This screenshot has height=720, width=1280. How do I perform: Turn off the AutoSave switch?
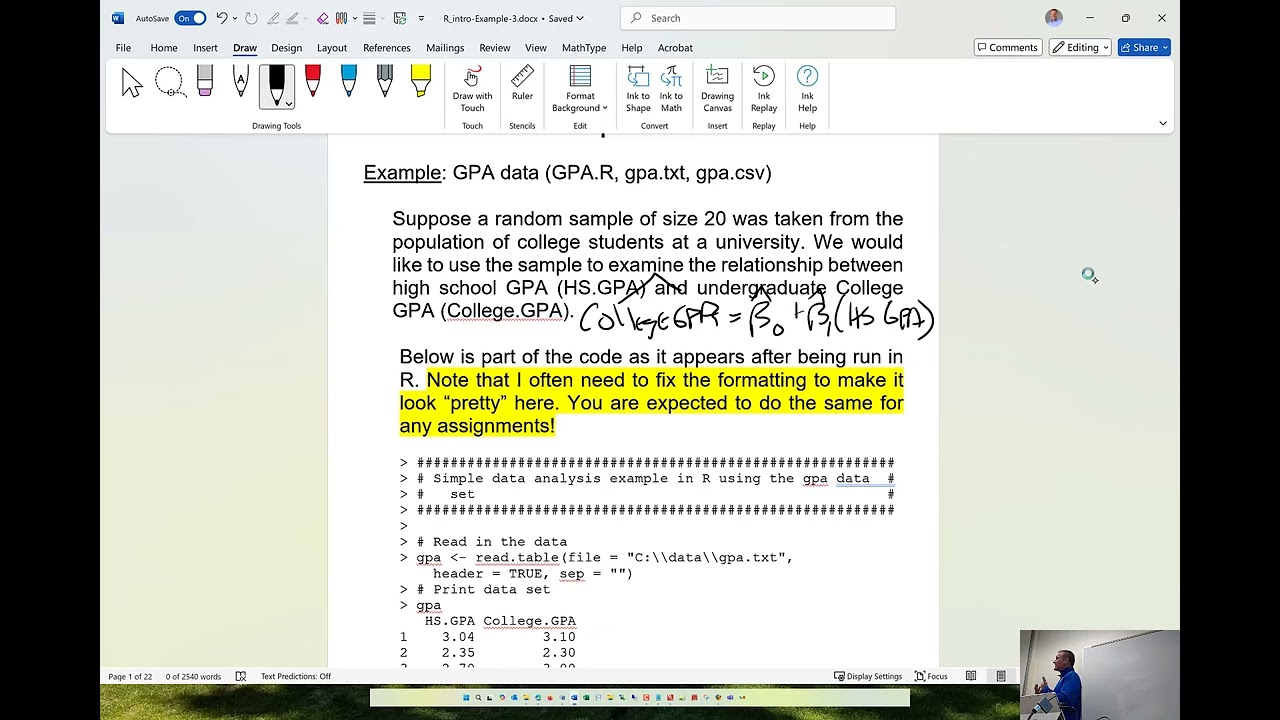tap(190, 18)
